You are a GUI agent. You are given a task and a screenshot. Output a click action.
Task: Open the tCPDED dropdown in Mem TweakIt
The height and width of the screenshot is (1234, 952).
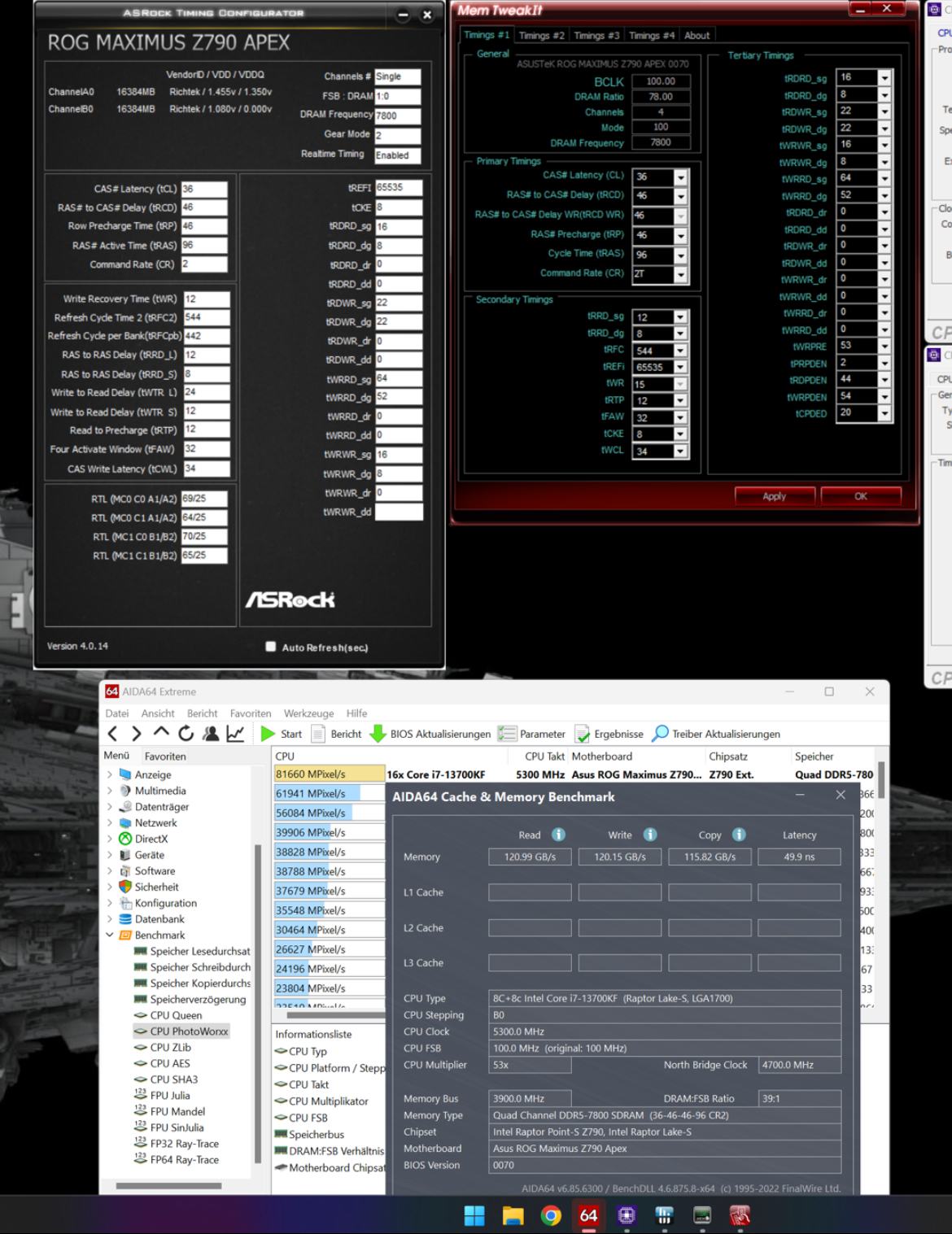click(x=884, y=413)
